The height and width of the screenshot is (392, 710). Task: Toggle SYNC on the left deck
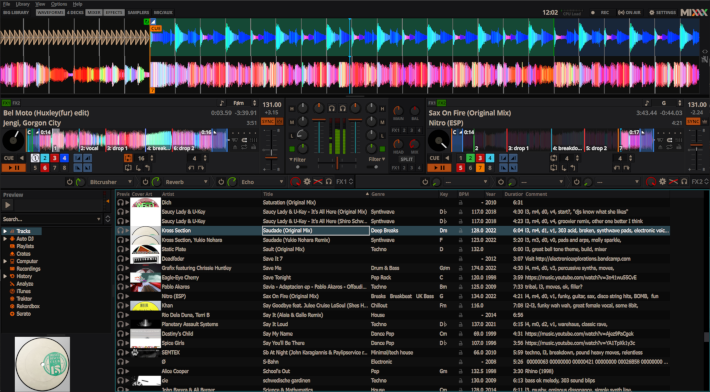[268, 121]
